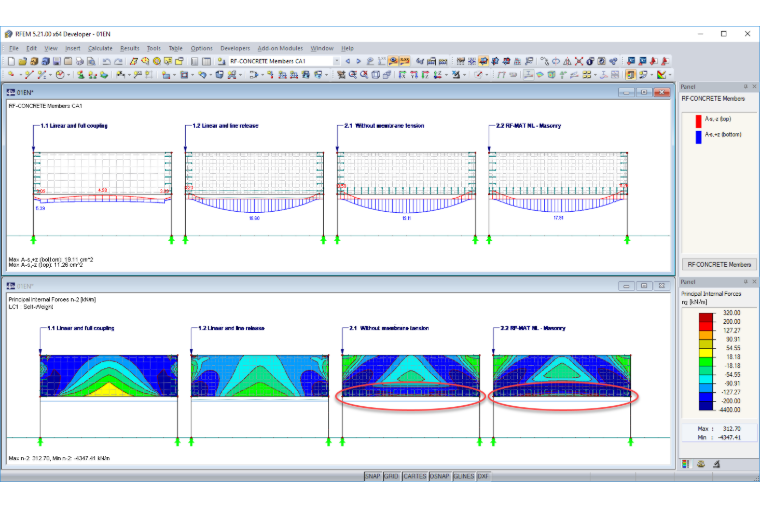This screenshot has width=760, height=508.
Task: Open the Add-on Modules menu
Action: tap(280, 48)
